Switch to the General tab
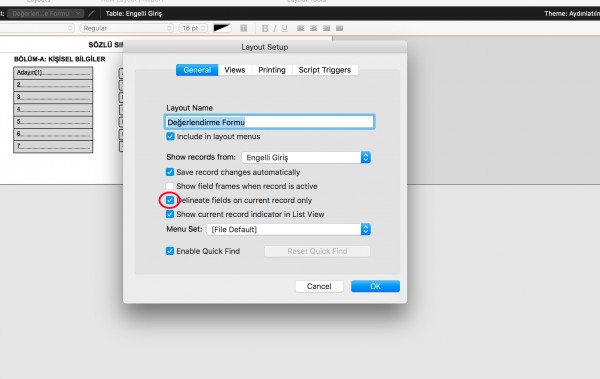The image size is (600, 379). (197, 70)
